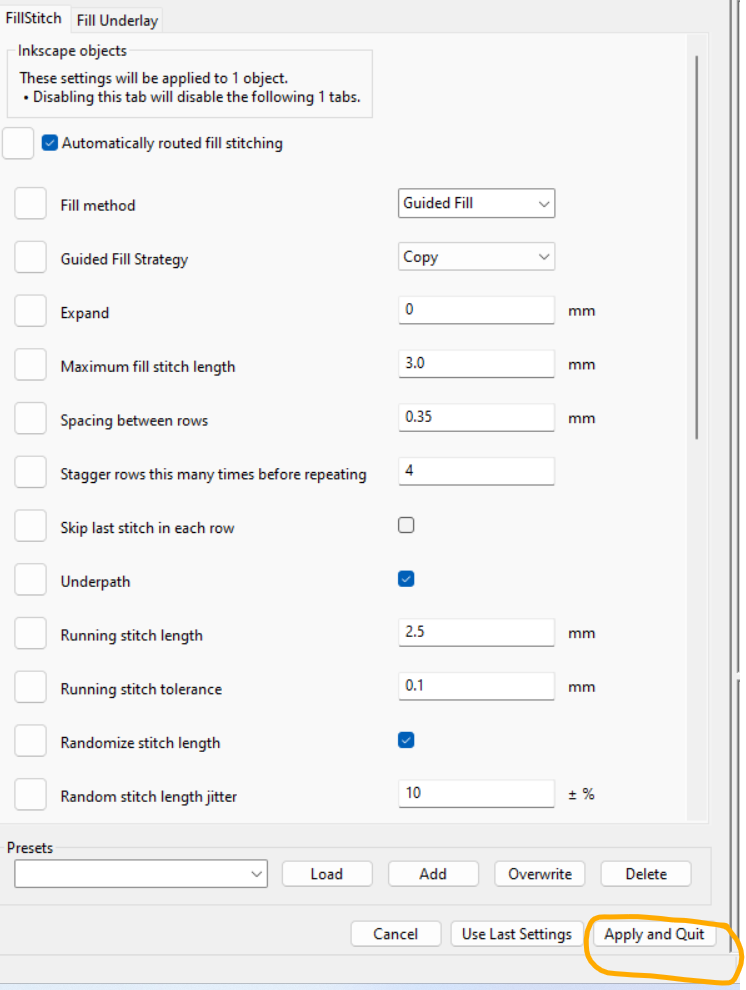746x990 pixels.
Task: Open the Presets combo box
Action: [141, 874]
